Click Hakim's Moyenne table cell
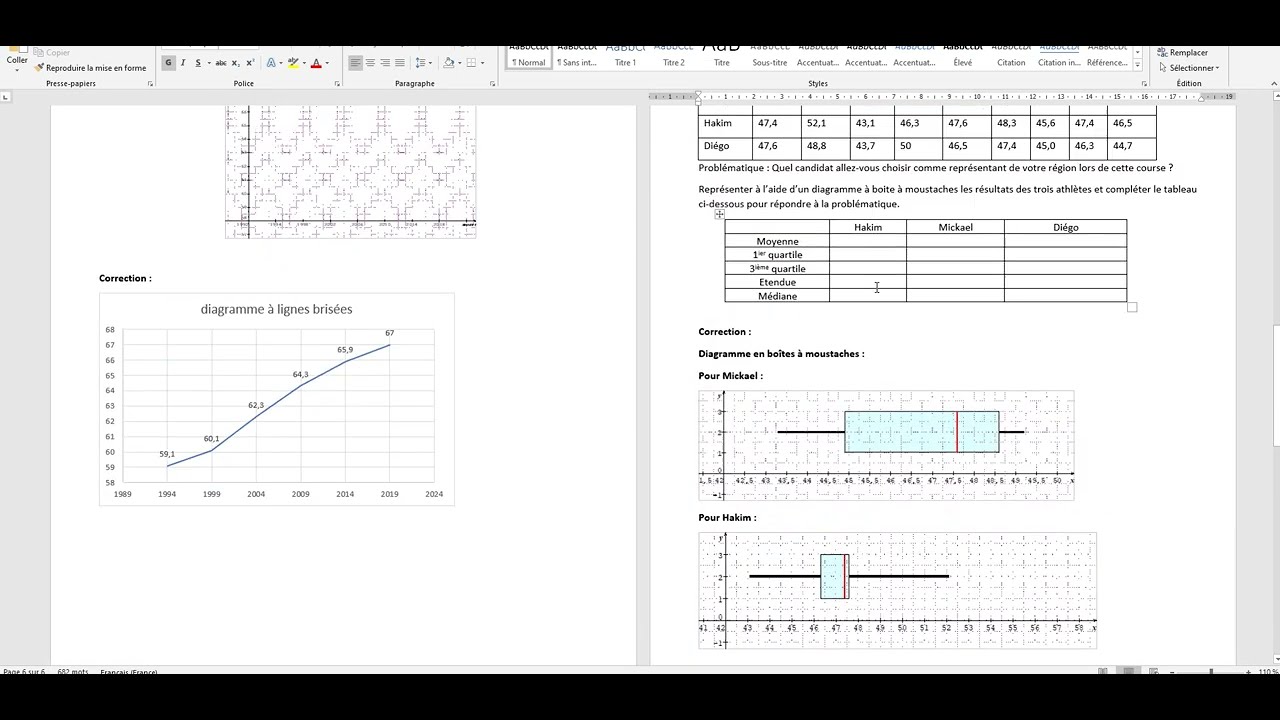This screenshot has height=720, width=1280. point(868,241)
